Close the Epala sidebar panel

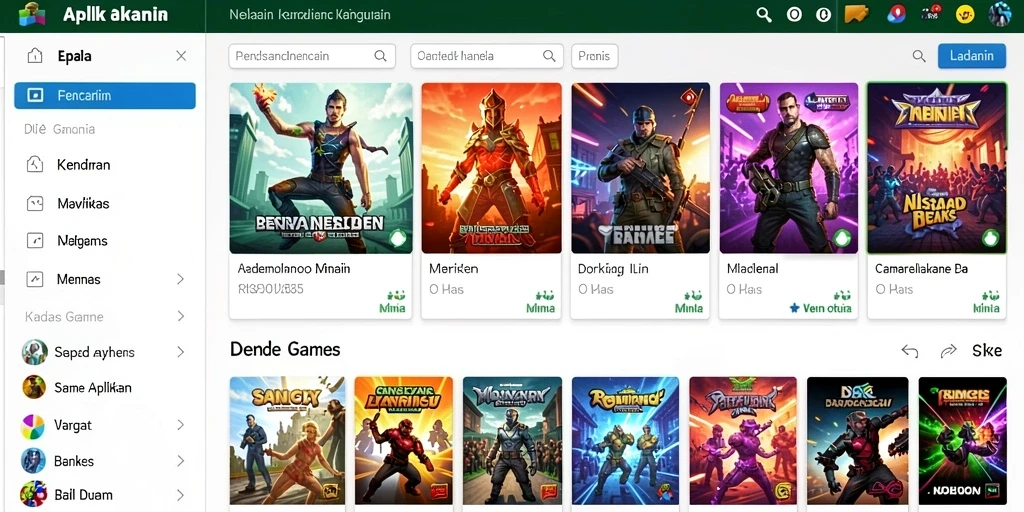click(x=182, y=56)
